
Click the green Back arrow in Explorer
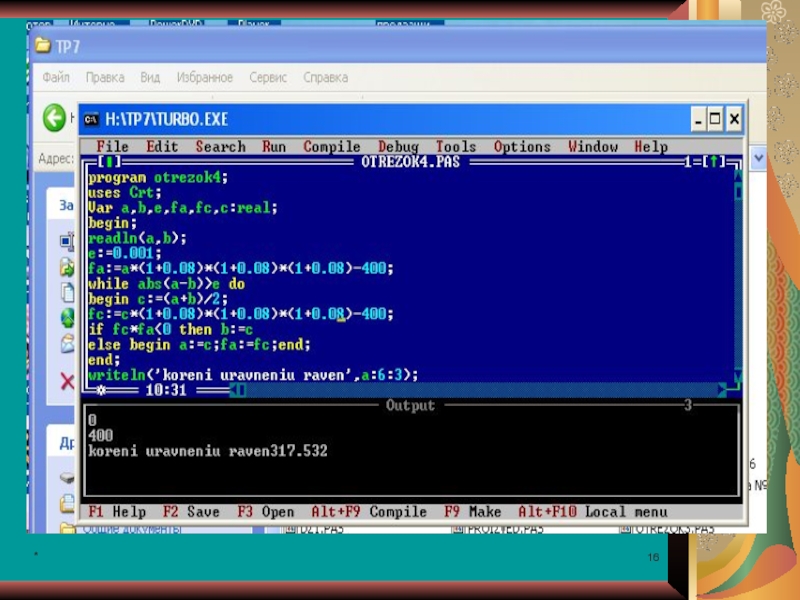pos(54,119)
